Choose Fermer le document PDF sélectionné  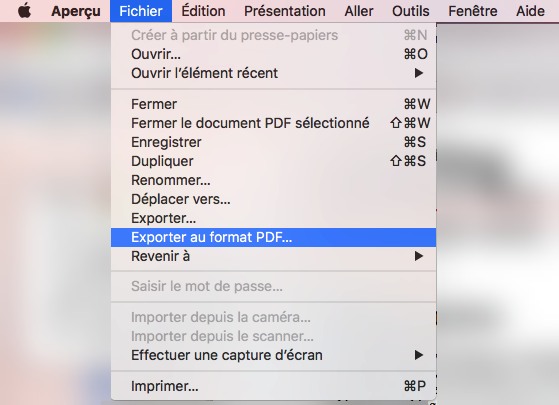273,123
